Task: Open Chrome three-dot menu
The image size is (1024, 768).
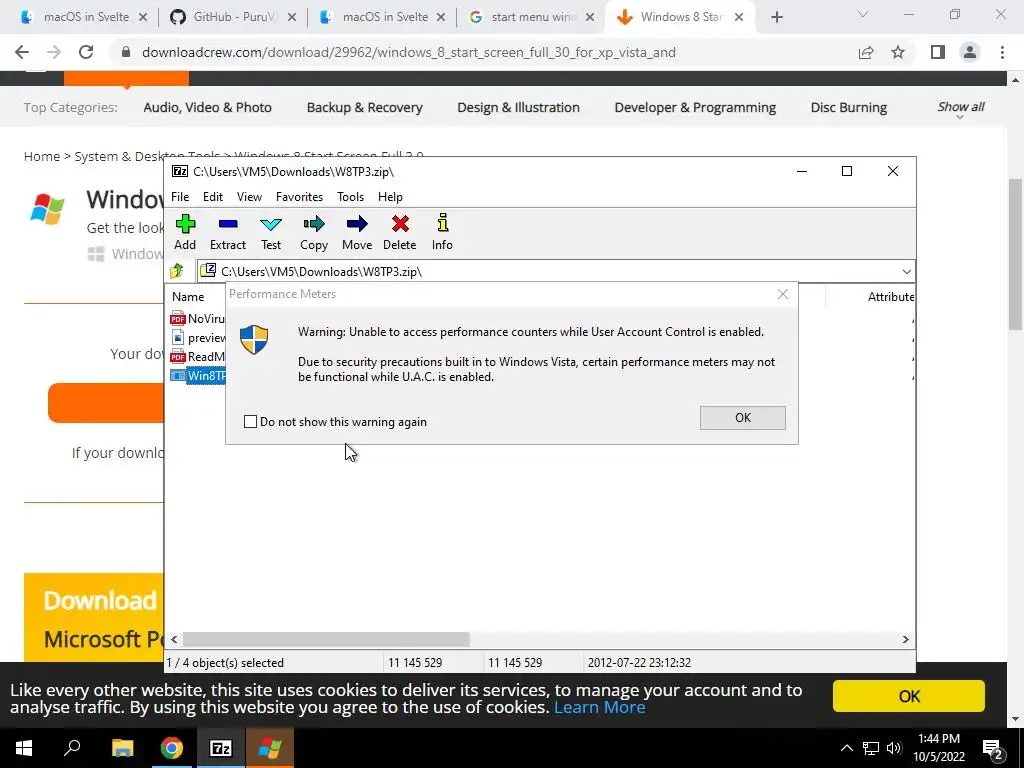Action: click(1002, 52)
